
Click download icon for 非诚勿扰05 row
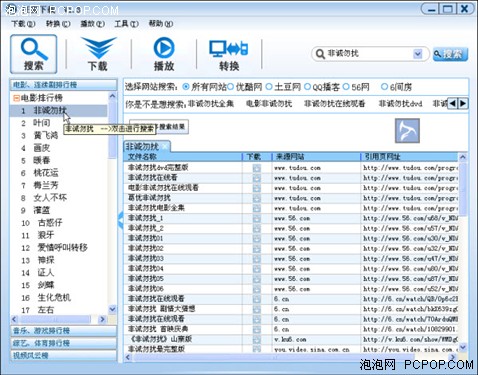point(257,279)
